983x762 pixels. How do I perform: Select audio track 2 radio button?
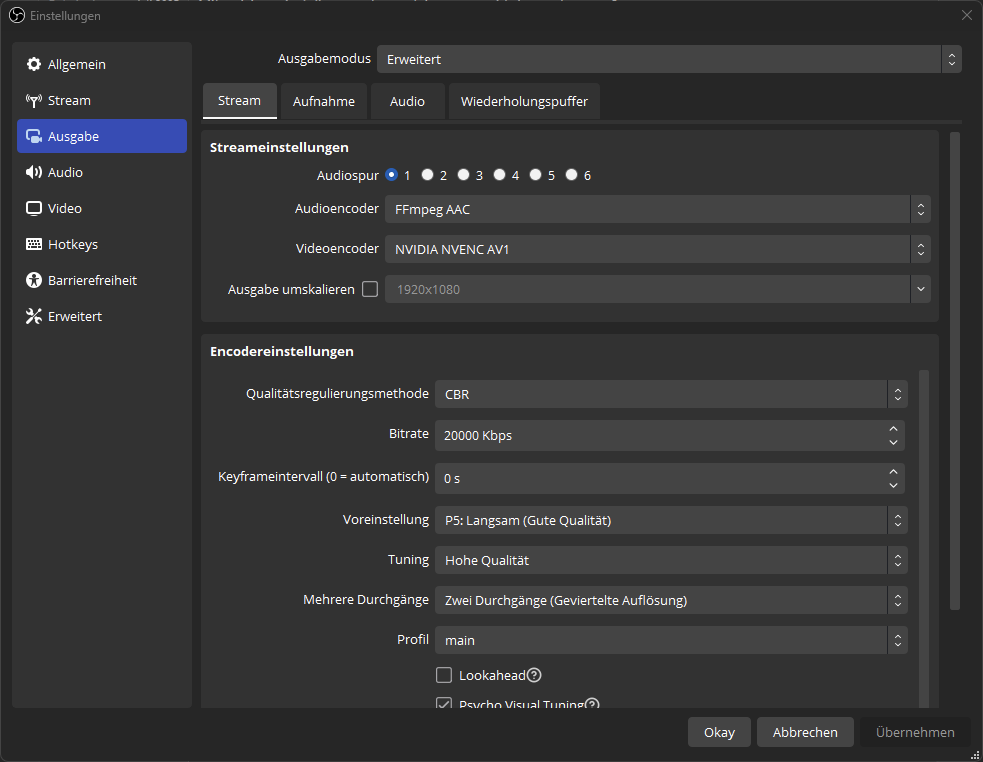[428, 175]
